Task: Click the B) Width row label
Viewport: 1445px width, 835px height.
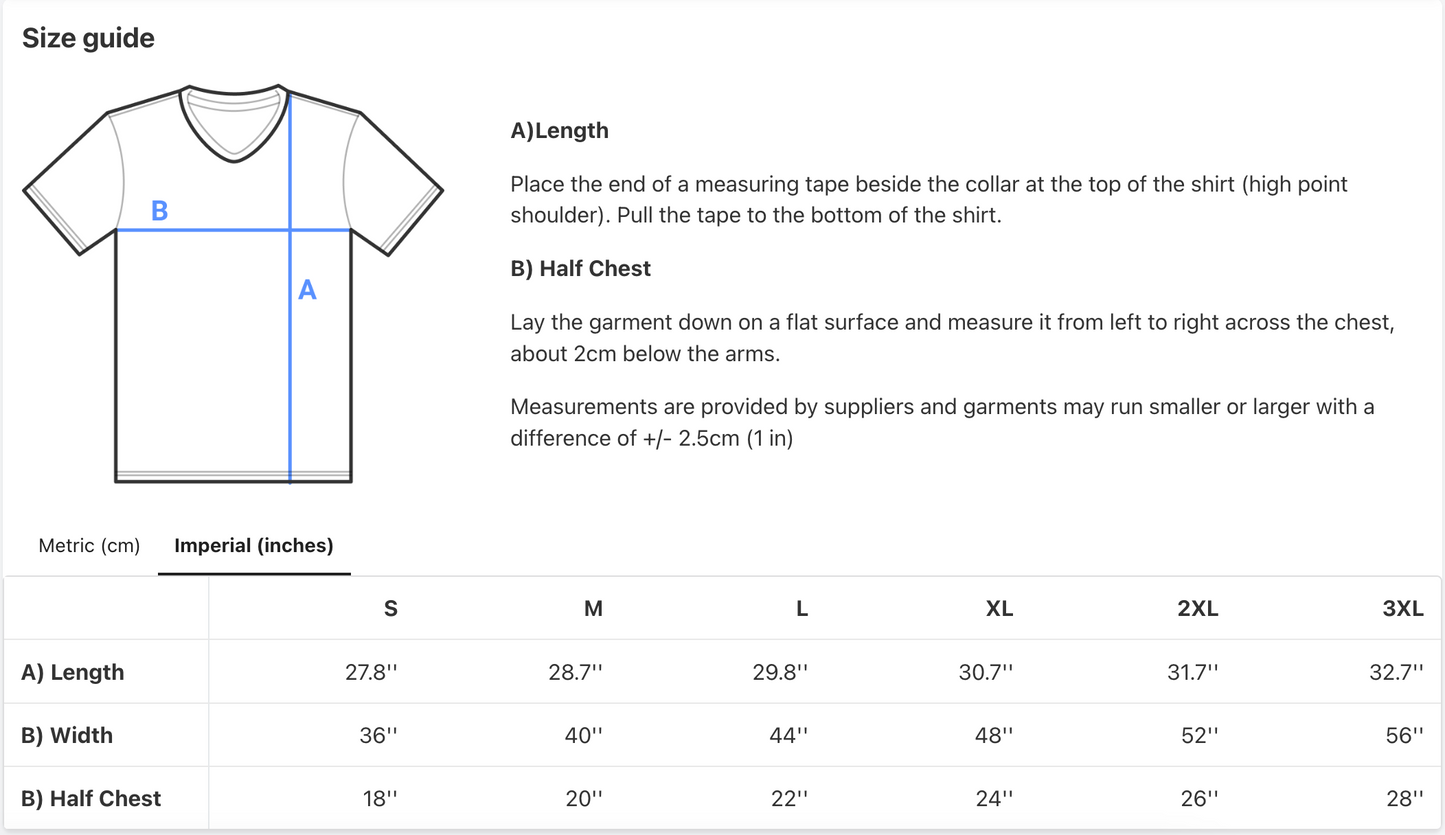Action: 67,735
